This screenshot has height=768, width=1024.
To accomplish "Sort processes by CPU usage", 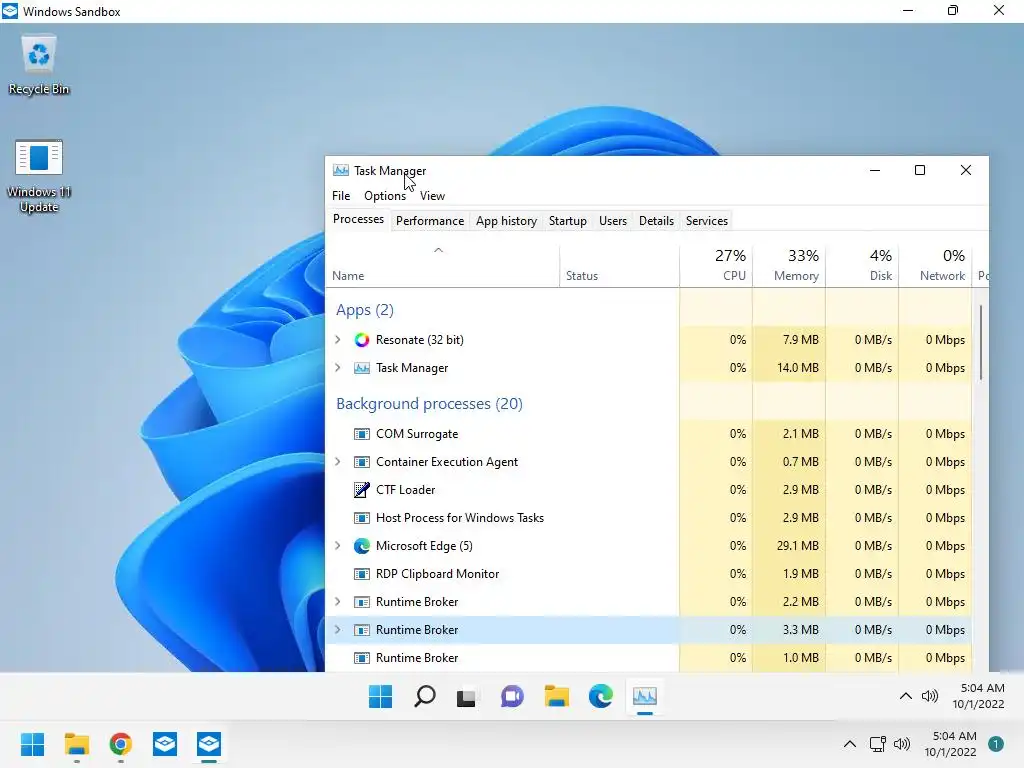I will (x=716, y=265).
